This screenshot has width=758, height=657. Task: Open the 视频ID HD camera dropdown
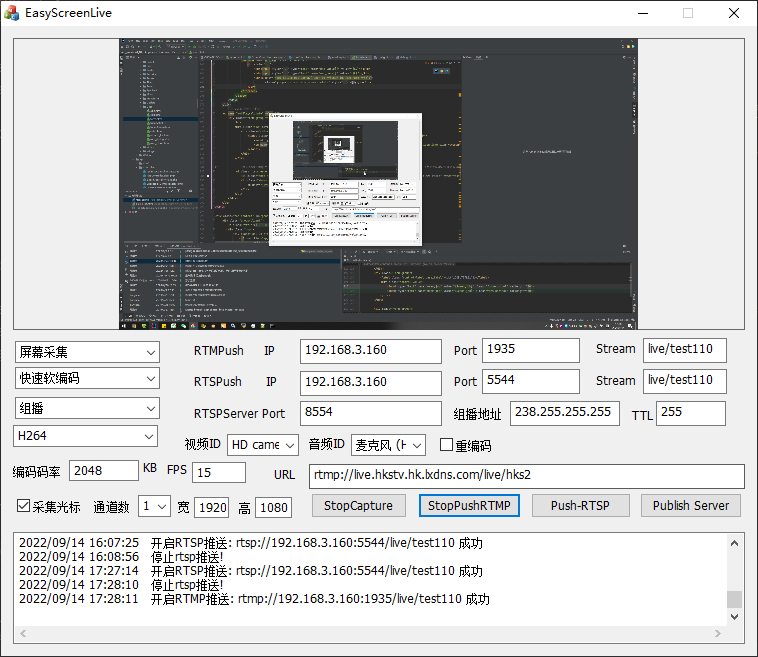pos(263,445)
